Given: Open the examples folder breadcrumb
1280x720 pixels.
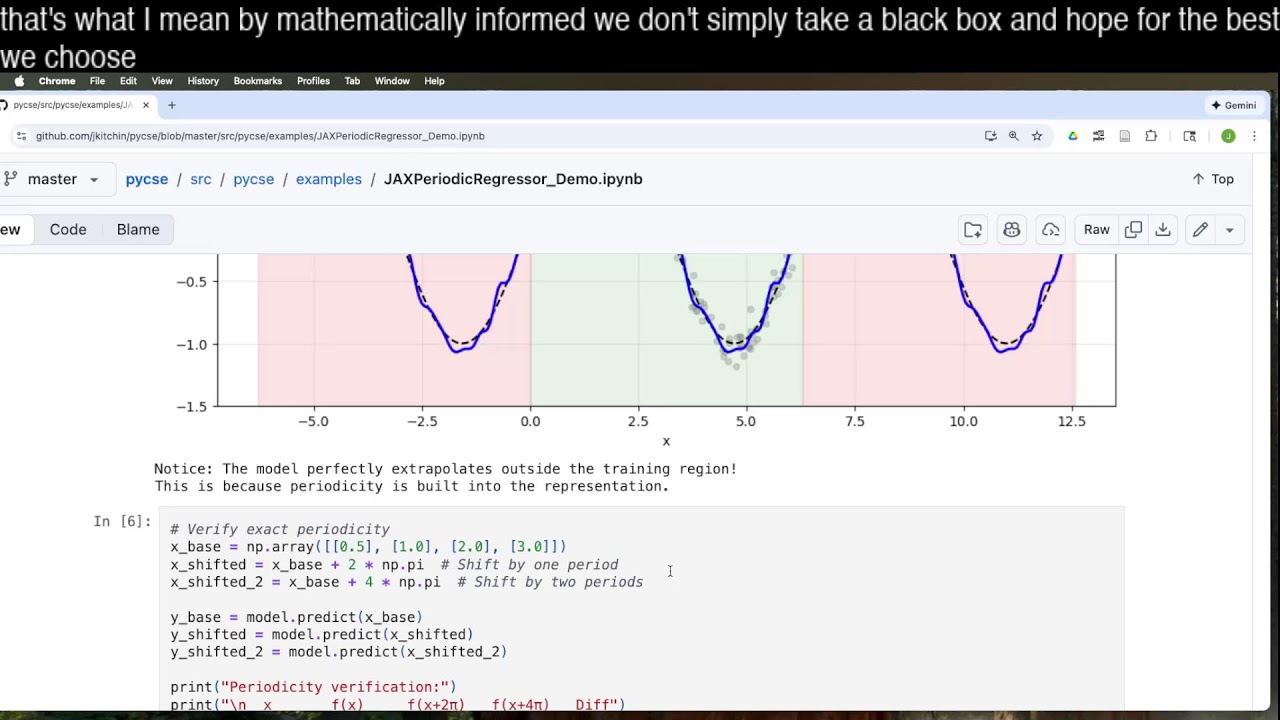Looking at the screenshot, I should pos(329,179).
